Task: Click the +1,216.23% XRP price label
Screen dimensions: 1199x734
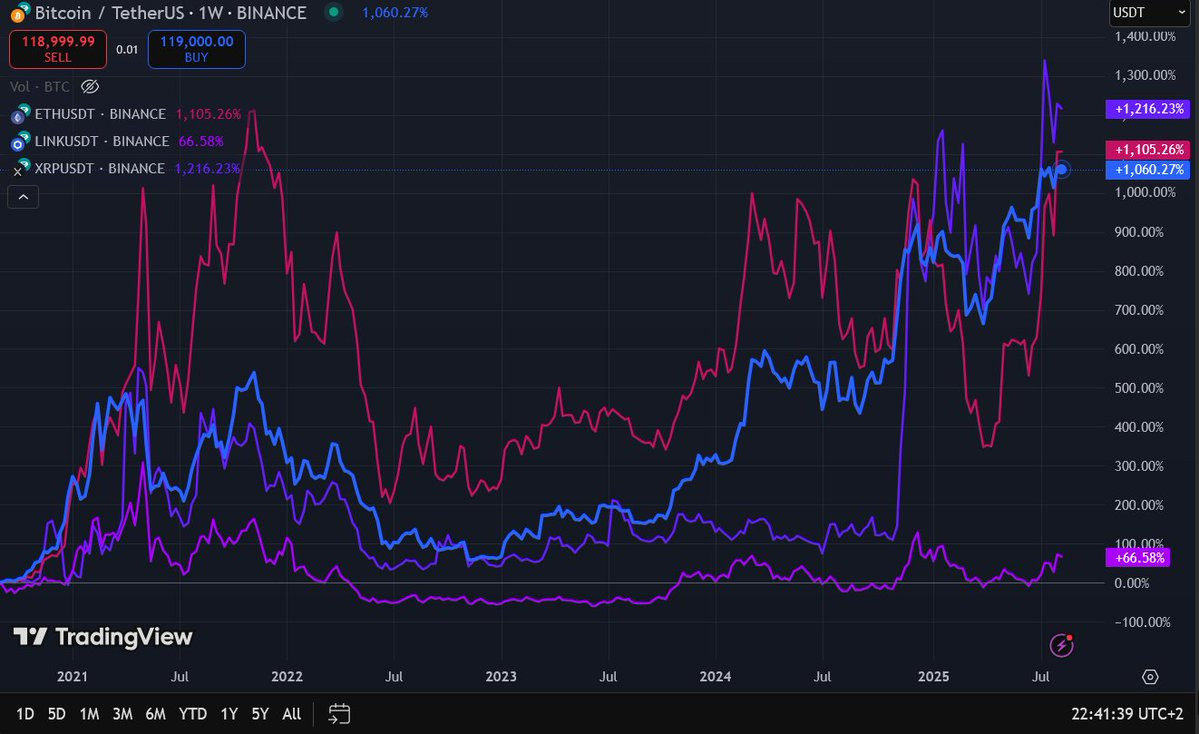Action: click(1148, 109)
